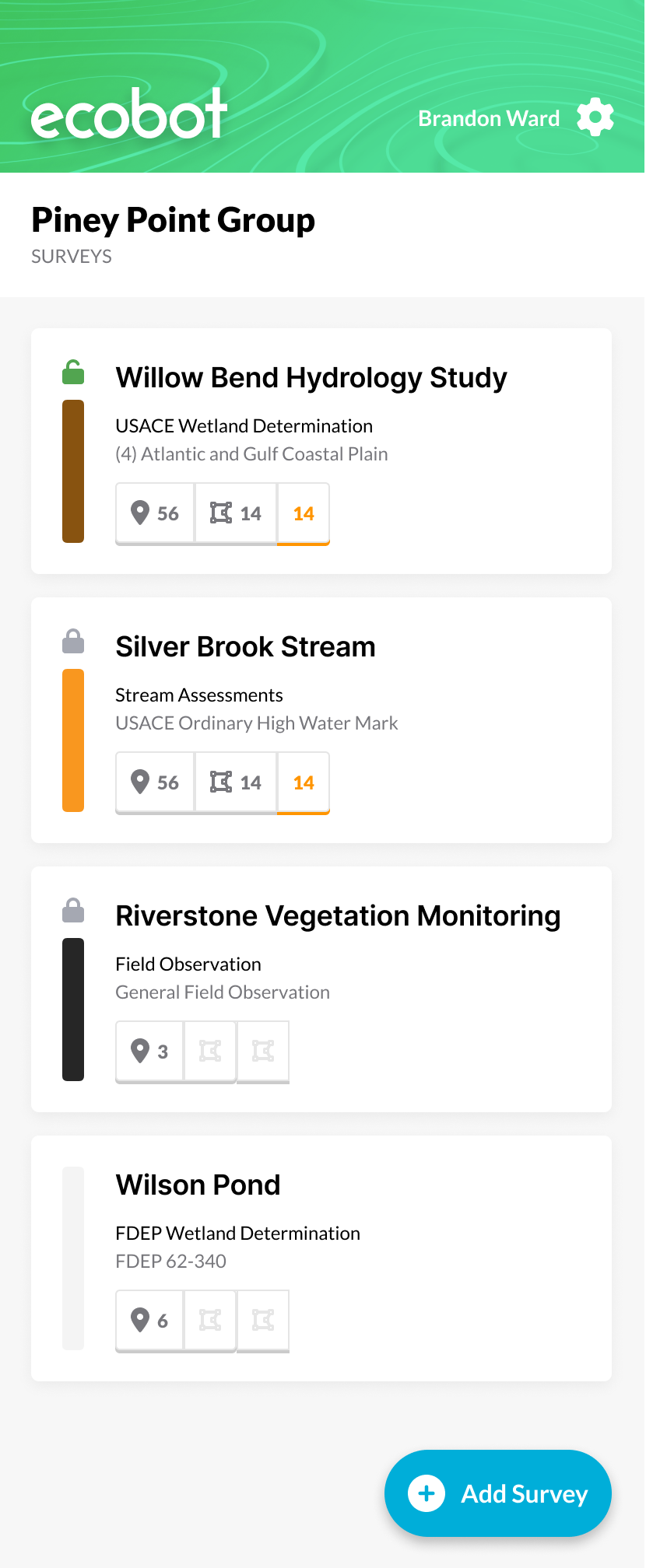646x1568 pixels.
Task: Click the Brandon Ward user name
Action: coord(489,118)
